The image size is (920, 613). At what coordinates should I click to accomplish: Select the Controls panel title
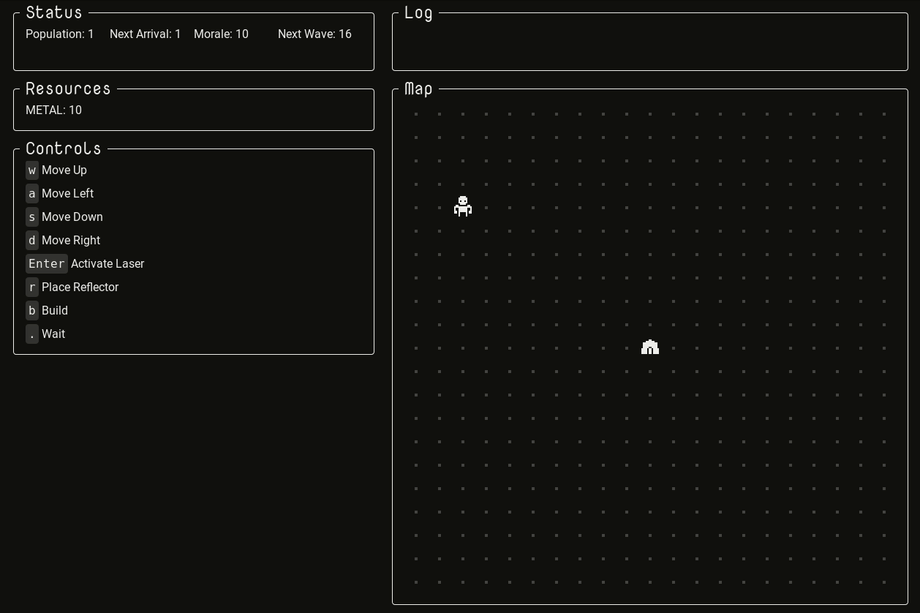pos(63,149)
